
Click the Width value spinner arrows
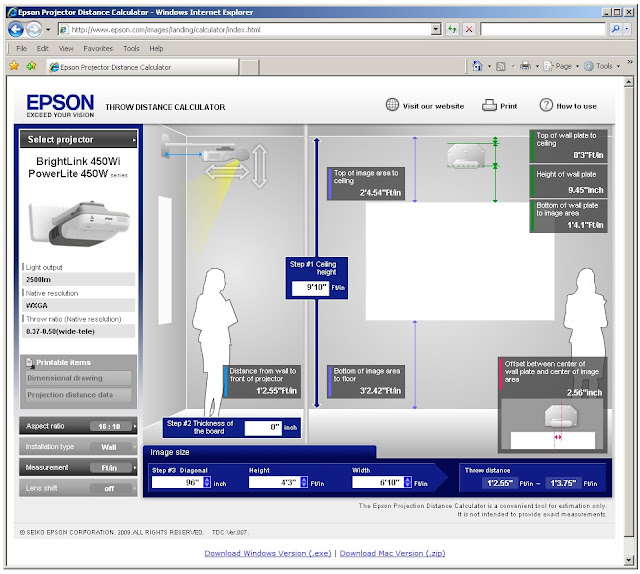point(407,482)
